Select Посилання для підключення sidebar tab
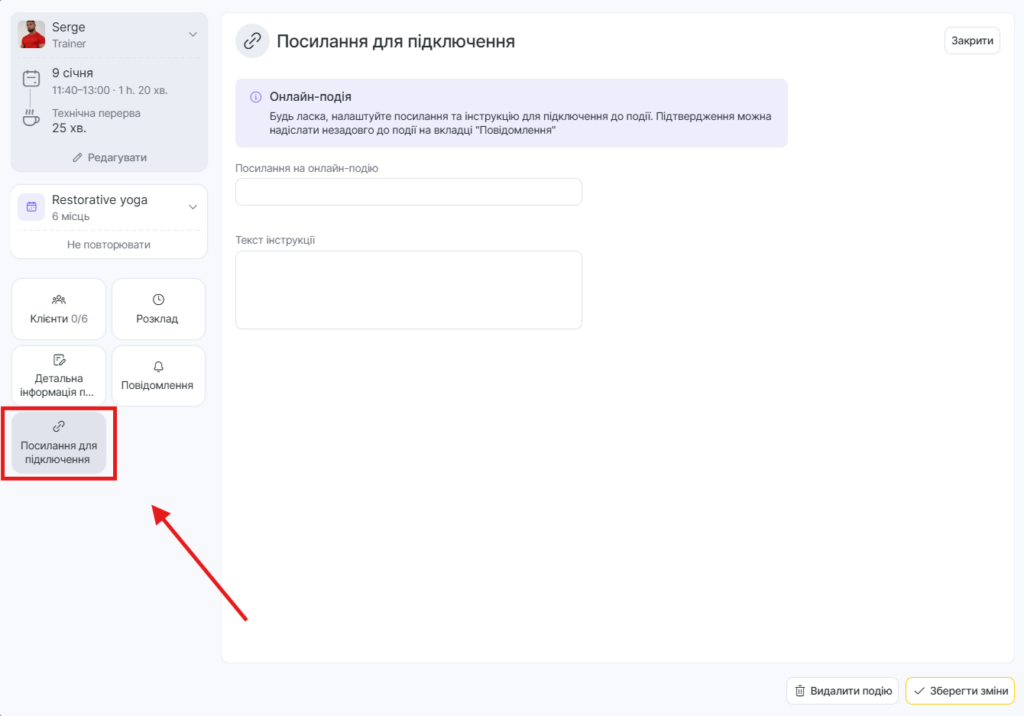This screenshot has height=716, width=1024. click(58, 443)
